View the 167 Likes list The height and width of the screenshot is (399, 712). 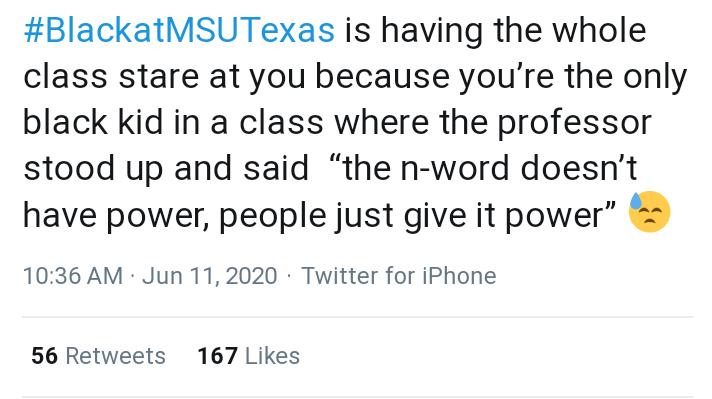(x=248, y=355)
